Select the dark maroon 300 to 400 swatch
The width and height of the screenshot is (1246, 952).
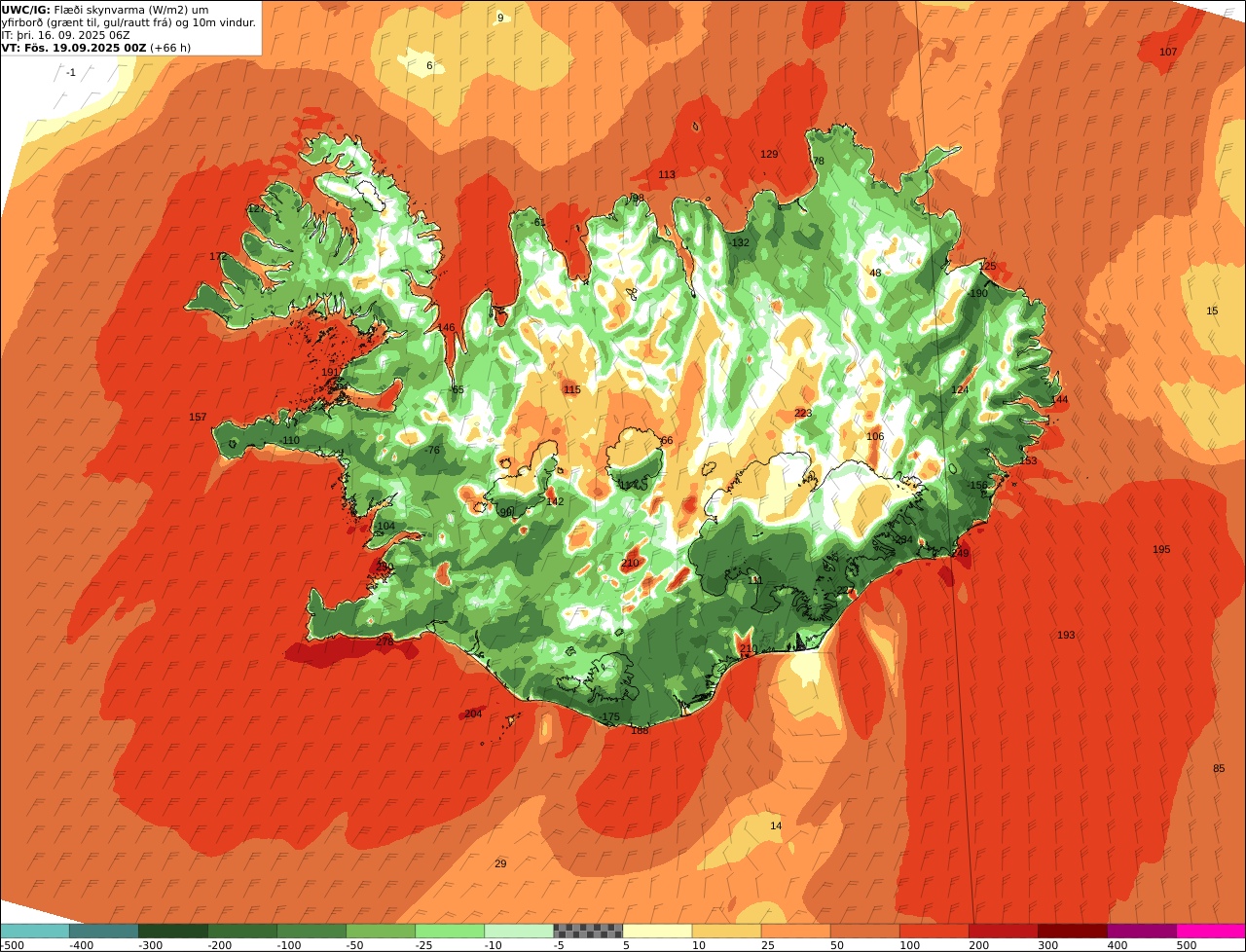1072,931
